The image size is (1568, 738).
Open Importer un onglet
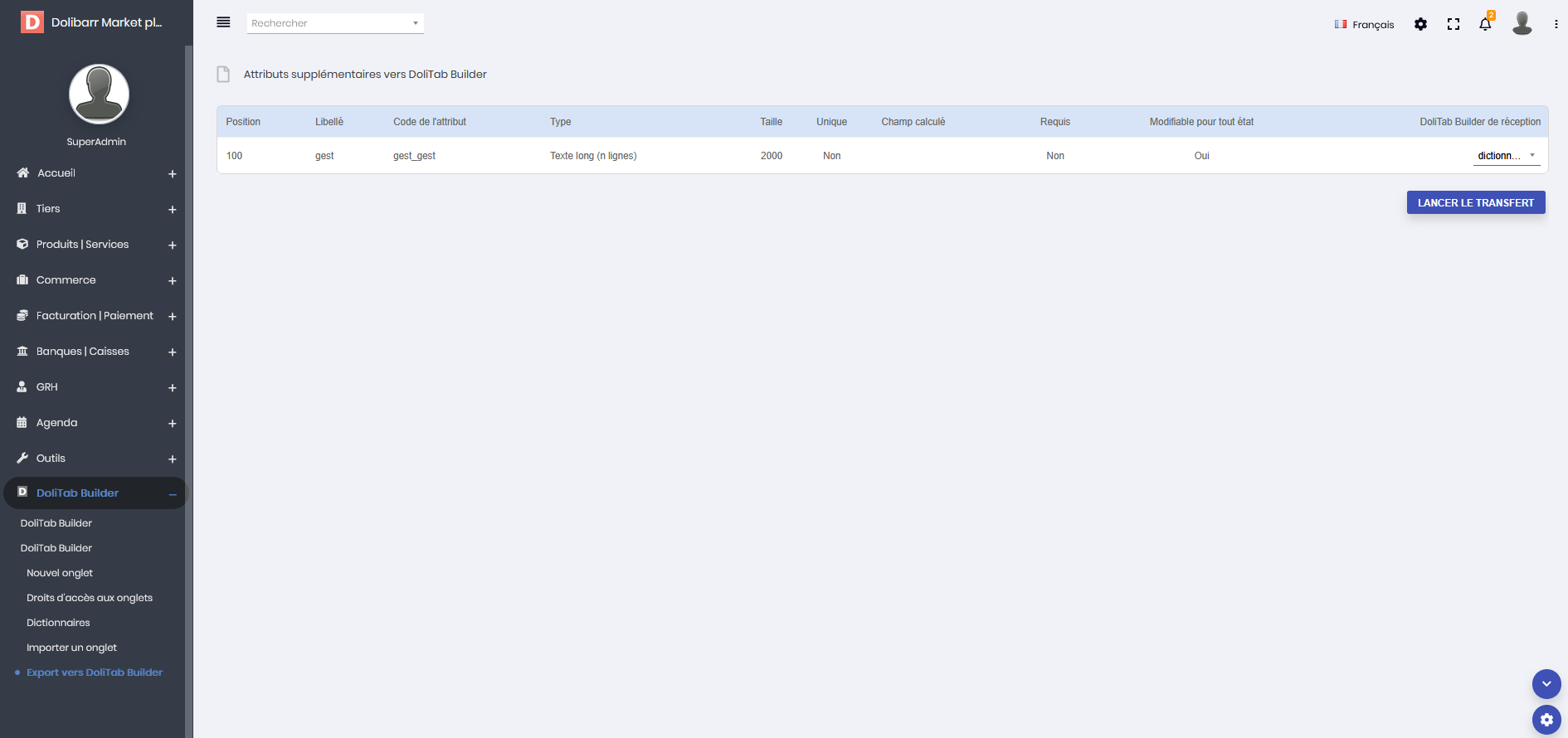pos(71,648)
